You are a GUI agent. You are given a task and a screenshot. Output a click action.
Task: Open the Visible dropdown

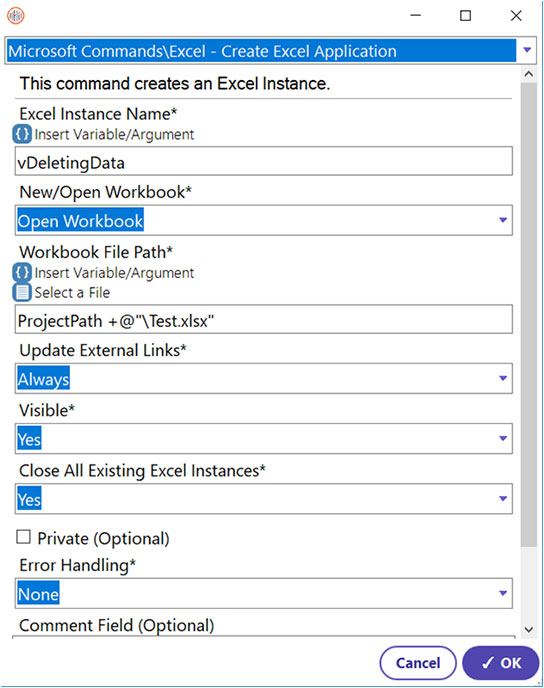[x=503, y=438]
